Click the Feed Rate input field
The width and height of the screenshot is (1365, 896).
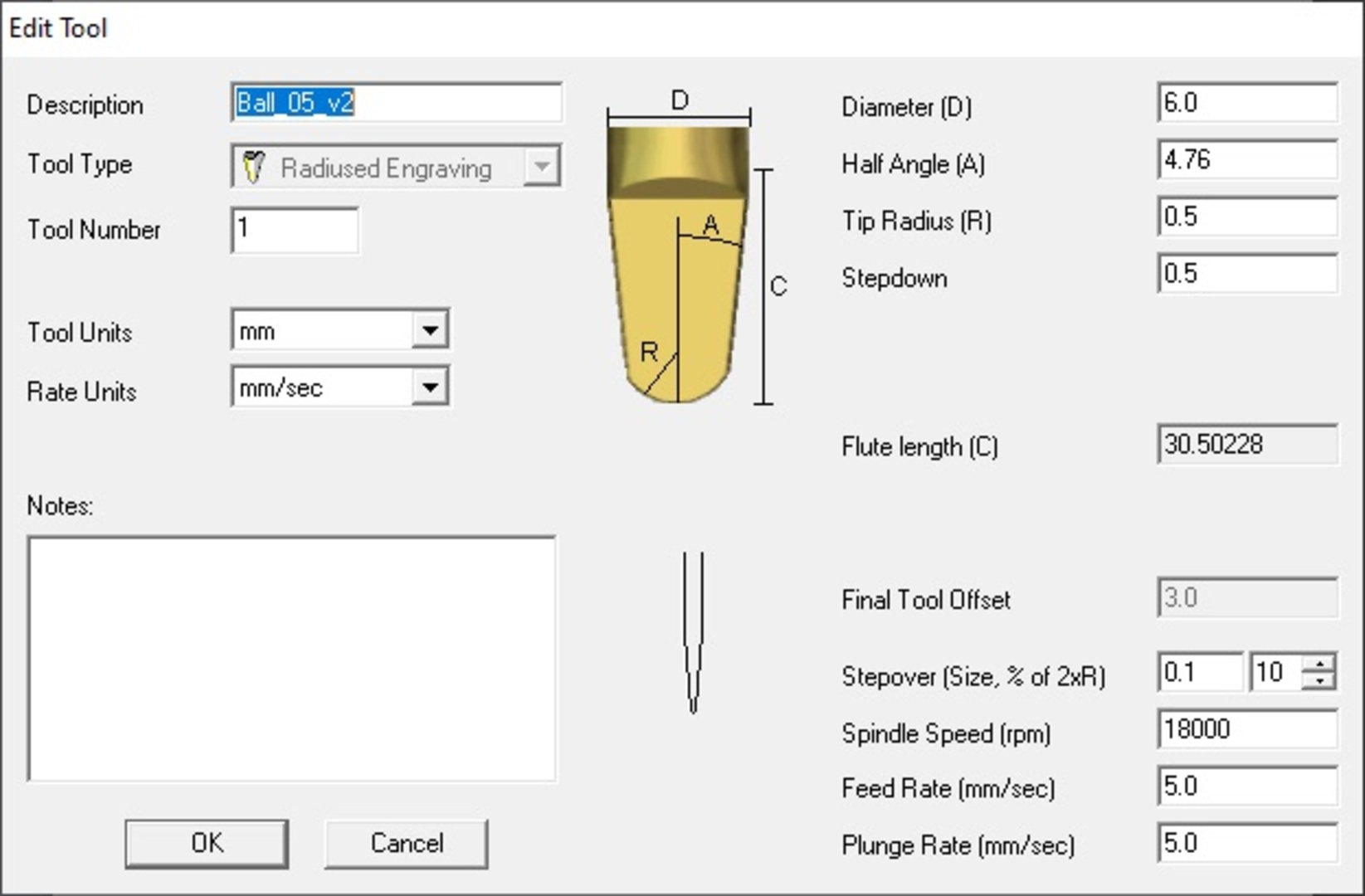click(1247, 786)
